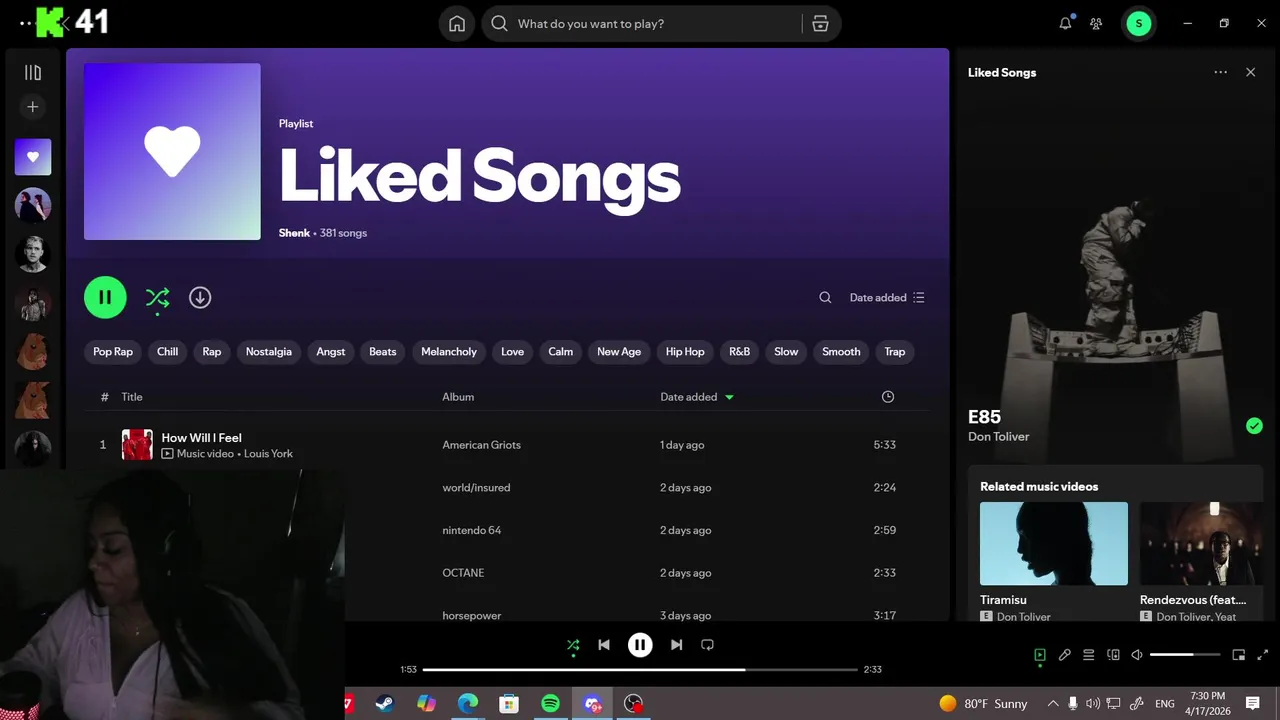The width and height of the screenshot is (1280, 720).
Task: Click green check next to E85
Action: (1254, 426)
